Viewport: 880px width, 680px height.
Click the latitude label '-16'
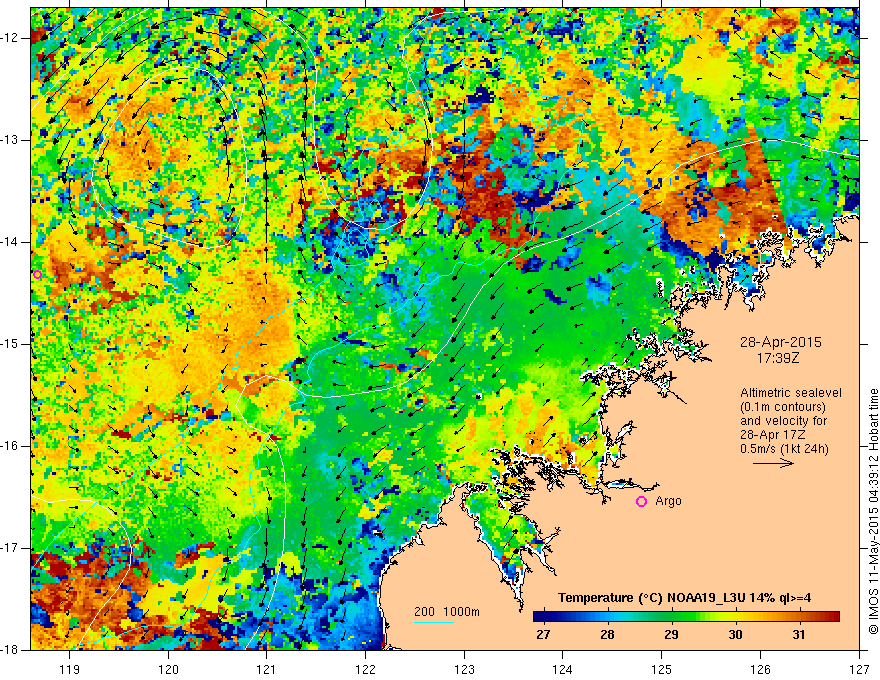coord(10,446)
